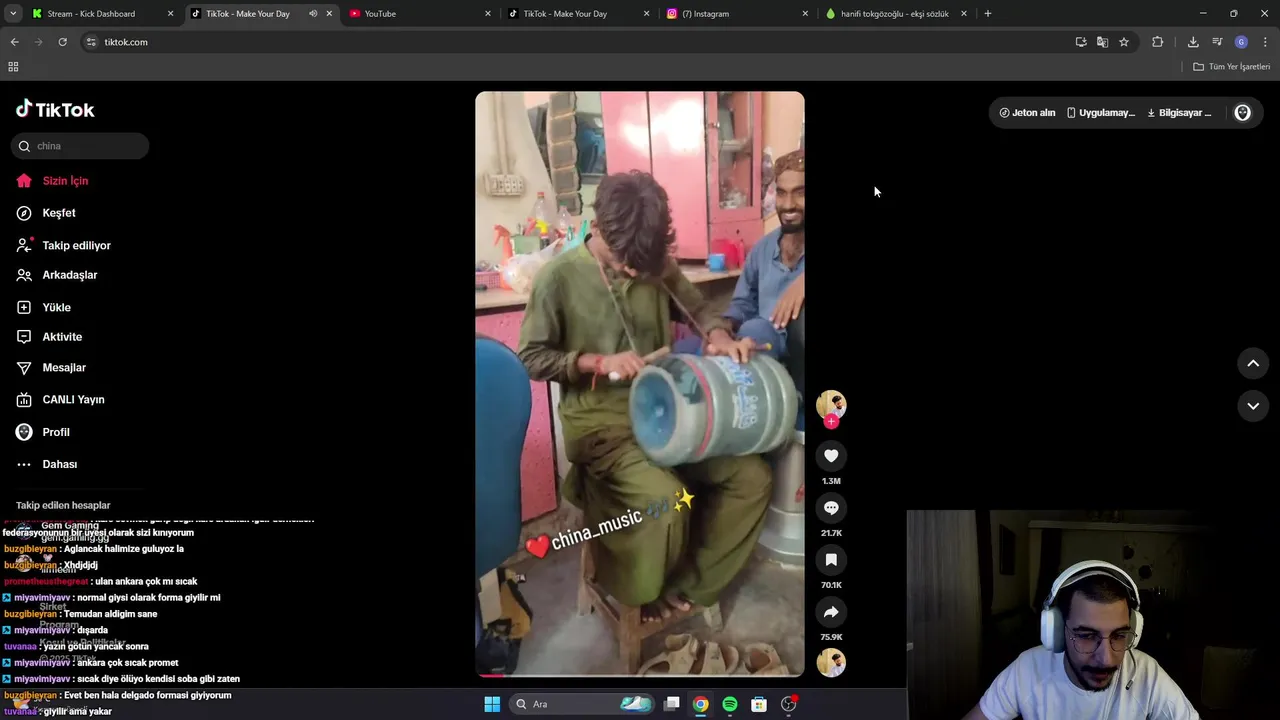This screenshot has width=1280, height=720.
Task: Mute the active TikTok tab audio
Action: (313, 14)
